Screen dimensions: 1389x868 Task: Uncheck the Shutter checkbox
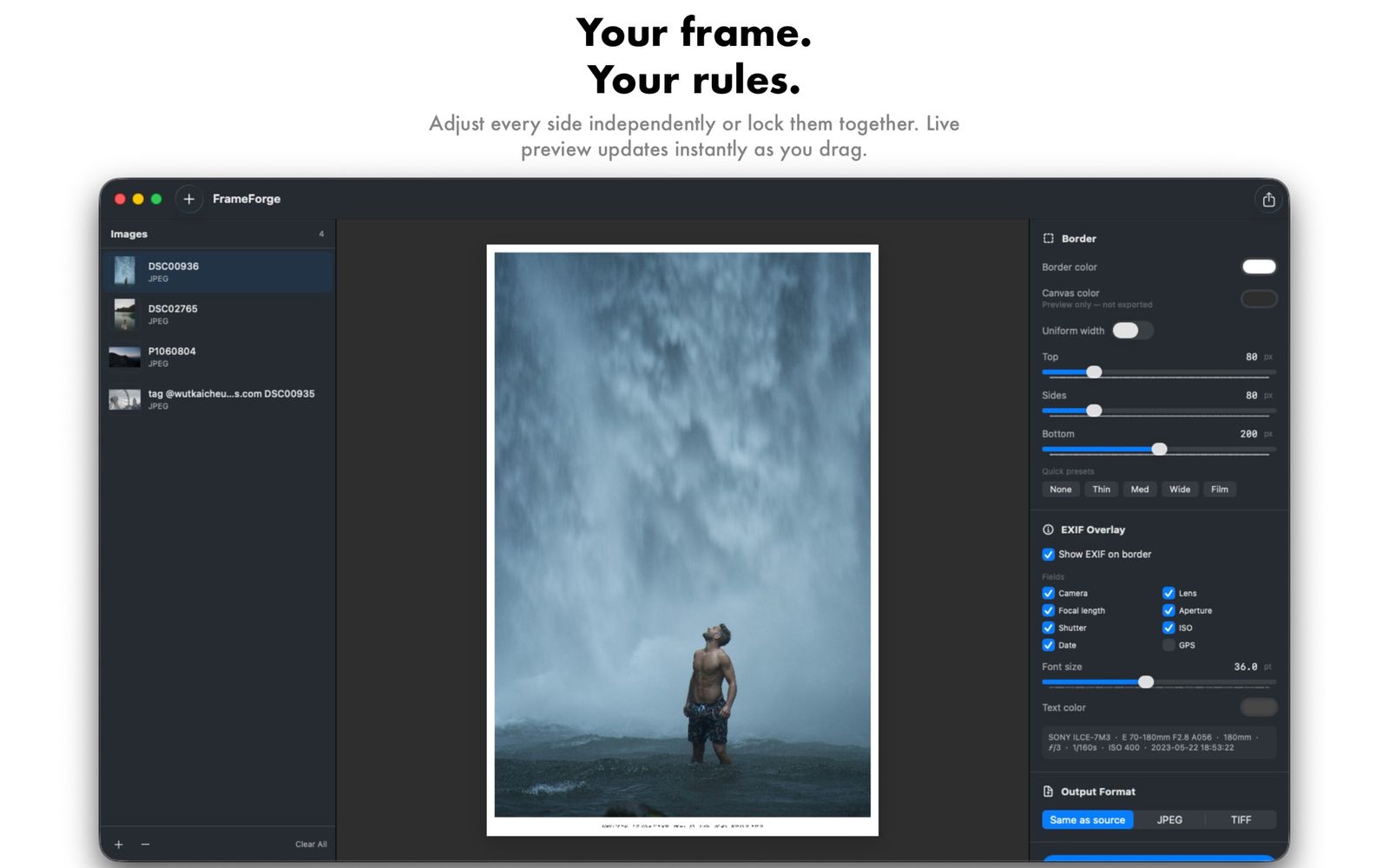(x=1048, y=628)
